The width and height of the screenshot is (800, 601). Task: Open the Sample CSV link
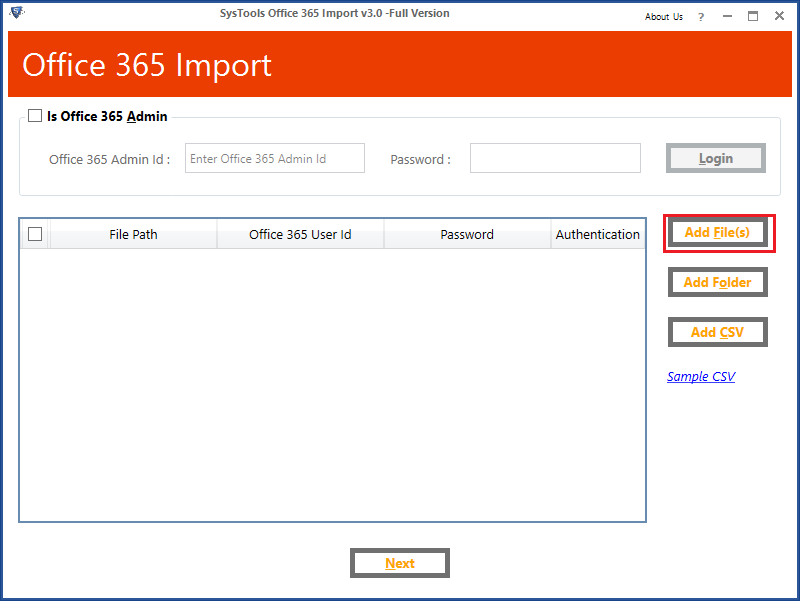701,377
